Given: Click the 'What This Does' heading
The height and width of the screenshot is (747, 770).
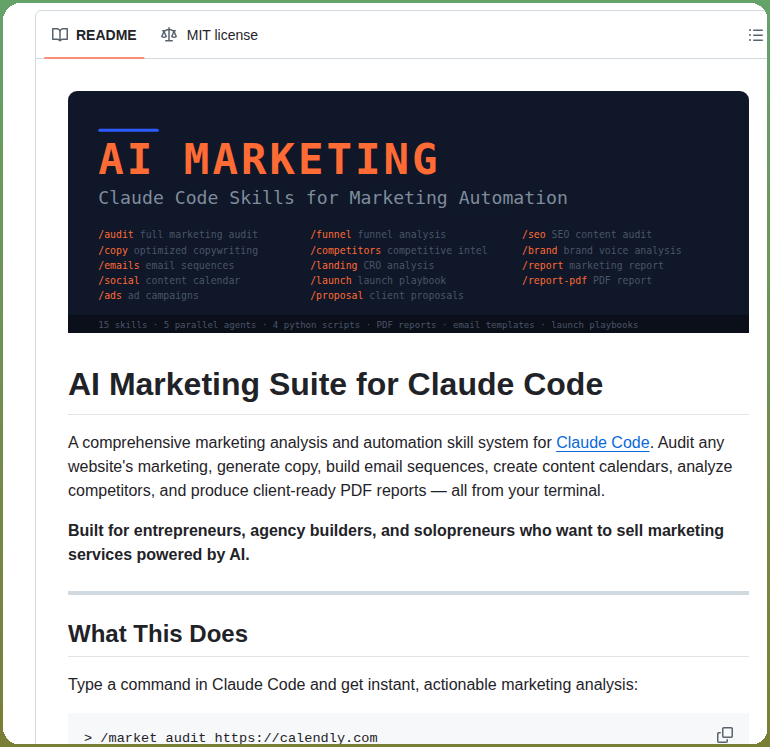Looking at the screenshot, I should [x=158, y=634].
